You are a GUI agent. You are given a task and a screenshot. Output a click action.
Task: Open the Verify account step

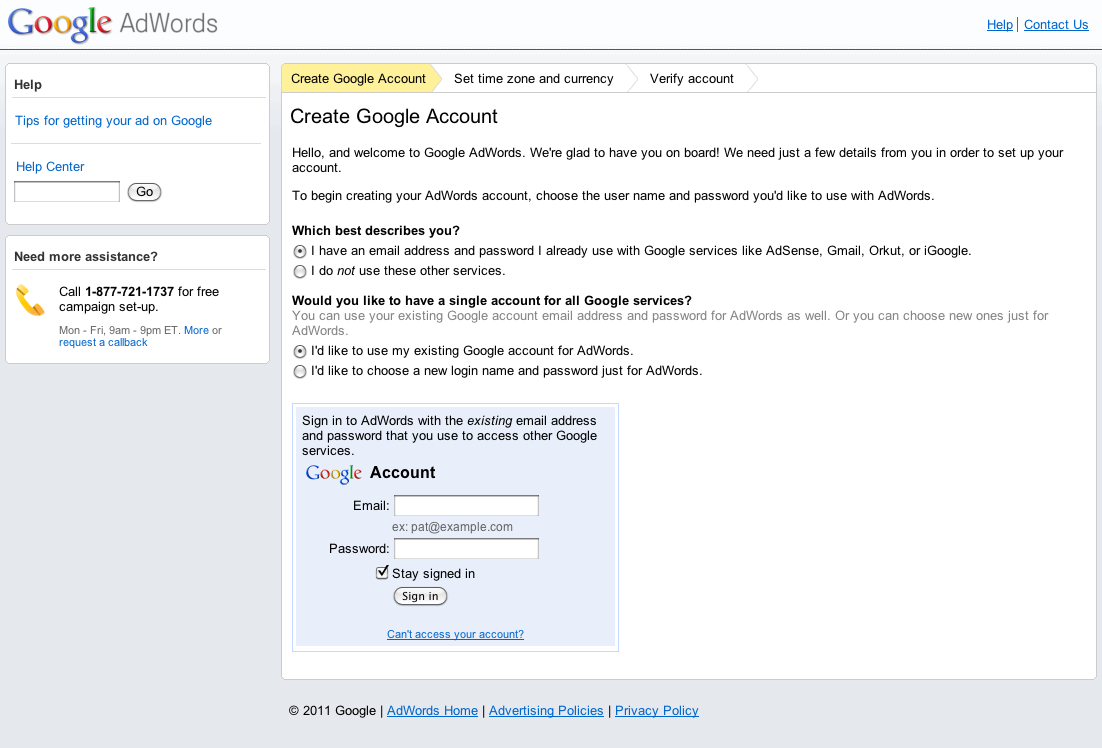point(692,79)
